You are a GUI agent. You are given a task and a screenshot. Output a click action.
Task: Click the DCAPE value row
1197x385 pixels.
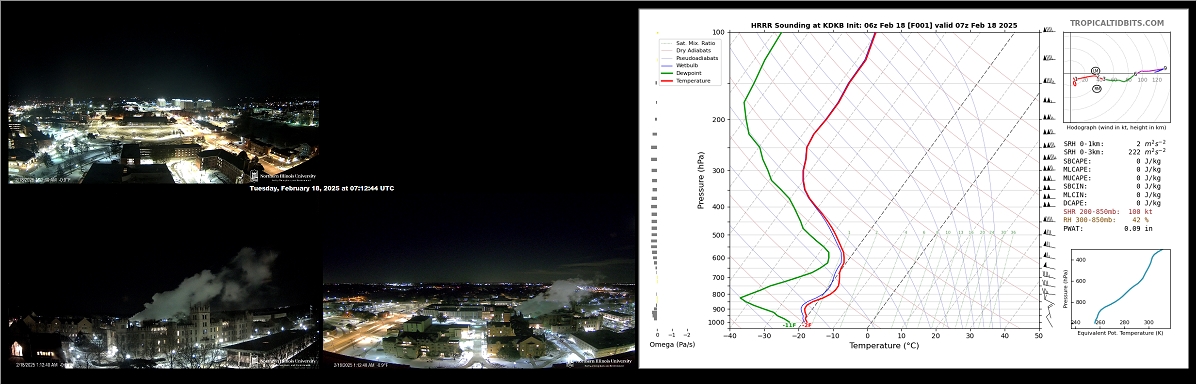(x=1113, y=203)
